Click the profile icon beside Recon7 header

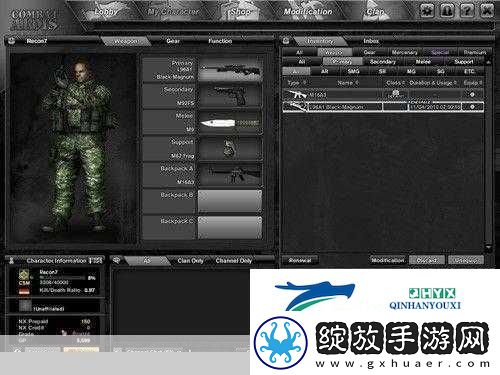(x=12, y=41)
